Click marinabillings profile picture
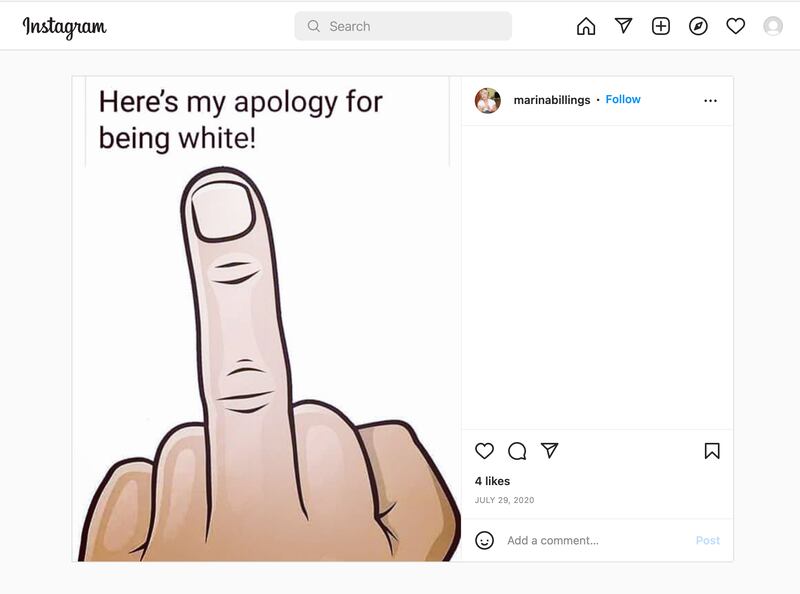This screenshot has width=800, height=594. coord(488,100)
